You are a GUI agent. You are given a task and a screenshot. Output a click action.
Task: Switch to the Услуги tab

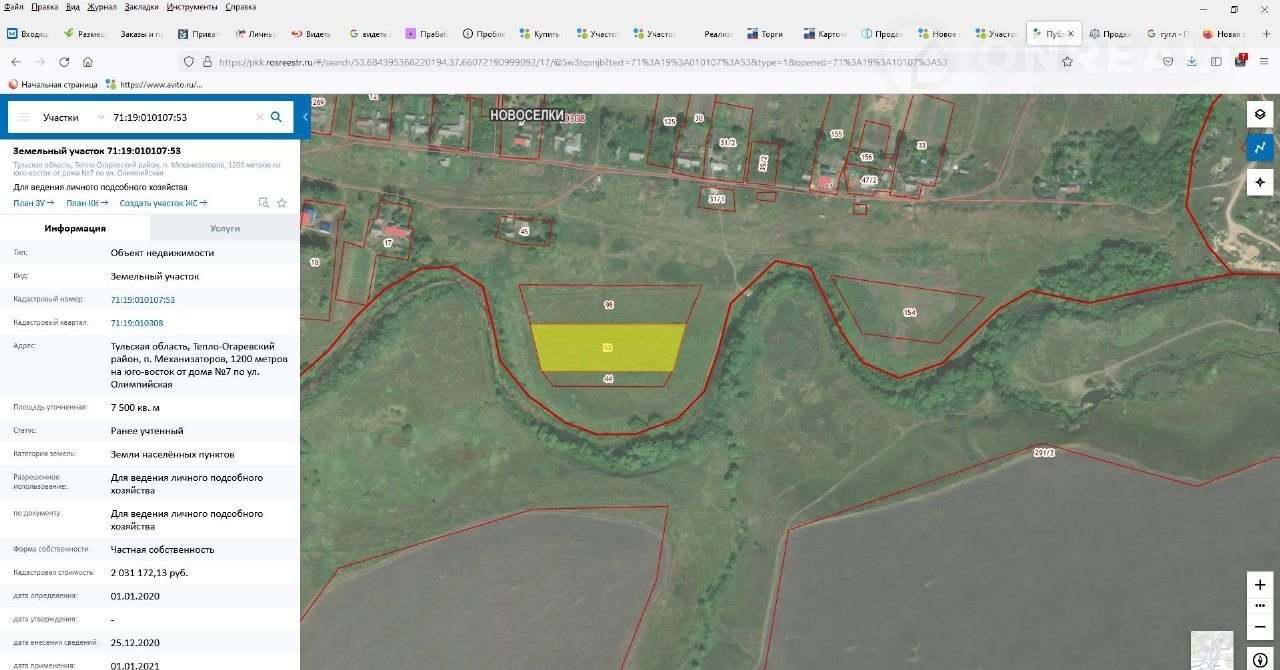pos(225,228)
